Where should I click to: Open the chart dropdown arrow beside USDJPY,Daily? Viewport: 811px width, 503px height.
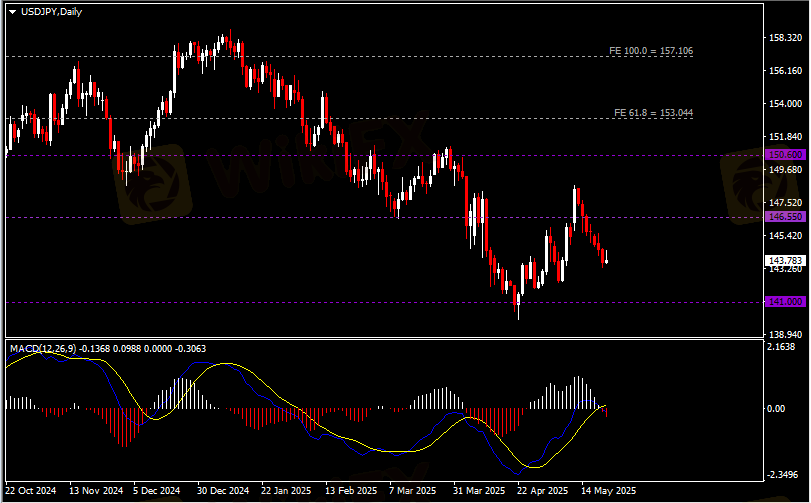click(12, 12)
